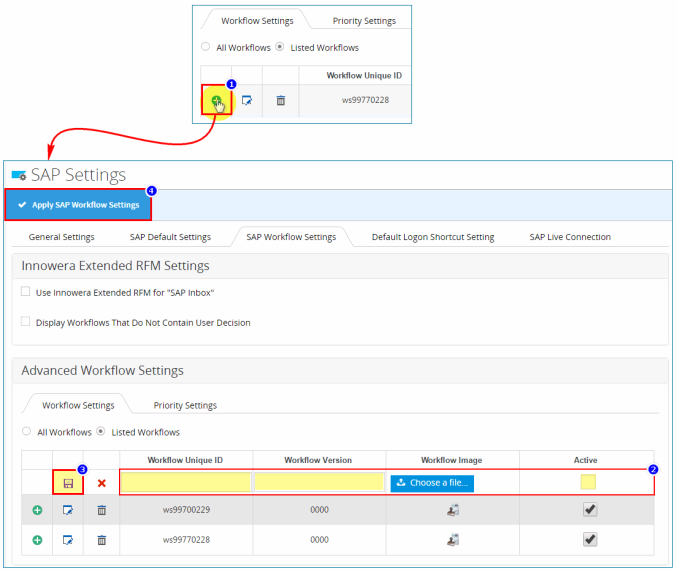Add row using plus icon beside ws99700229

[x=38, y=510]
